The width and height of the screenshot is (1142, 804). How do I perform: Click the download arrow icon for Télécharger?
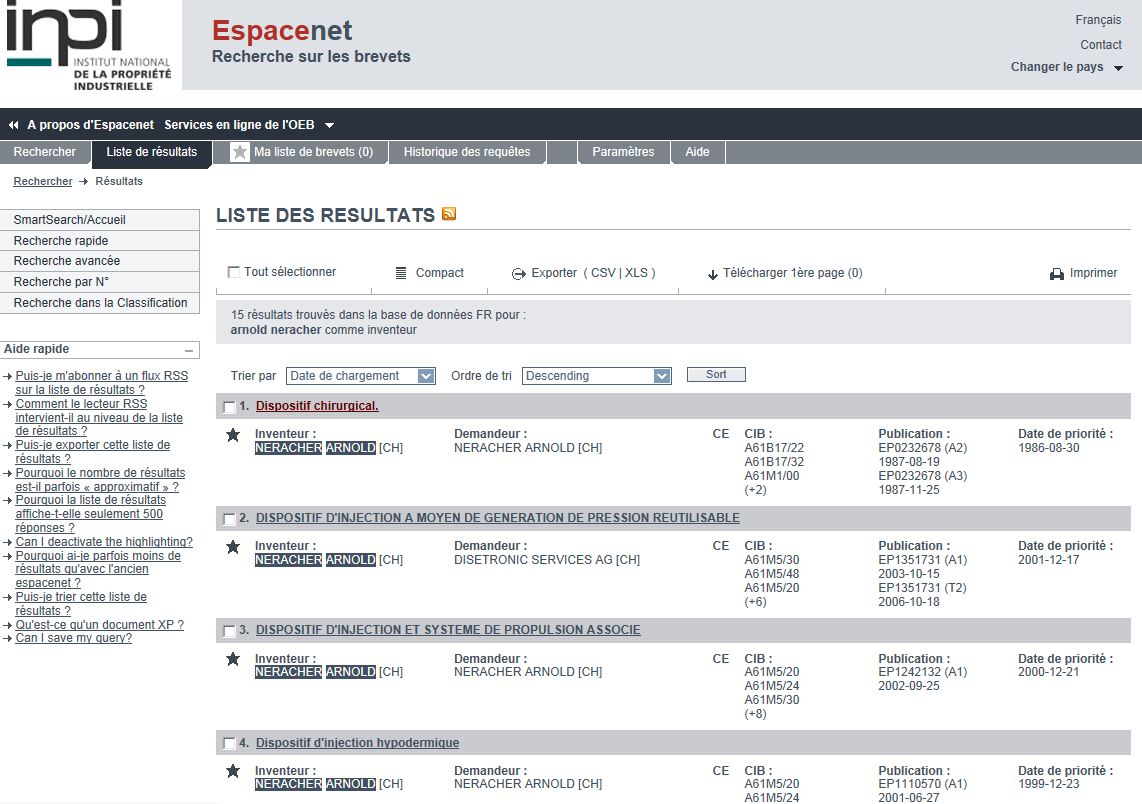pos(713,274)
